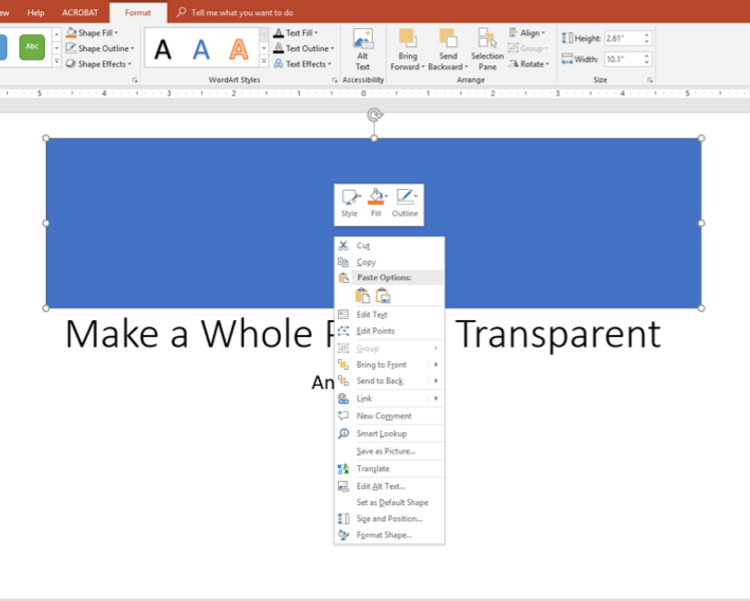Click the Style button in mini toolbar
This screenshot has width=750, height=601.
click(x=350, y=203)
